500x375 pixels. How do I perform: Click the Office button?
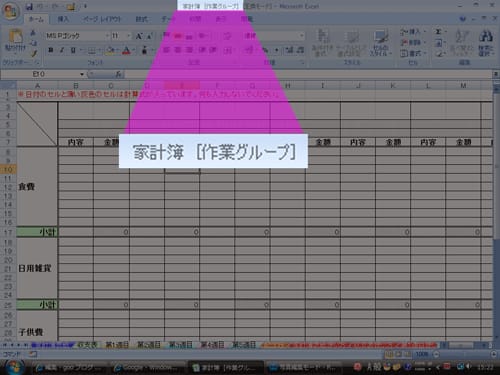[x=11, y=10]
